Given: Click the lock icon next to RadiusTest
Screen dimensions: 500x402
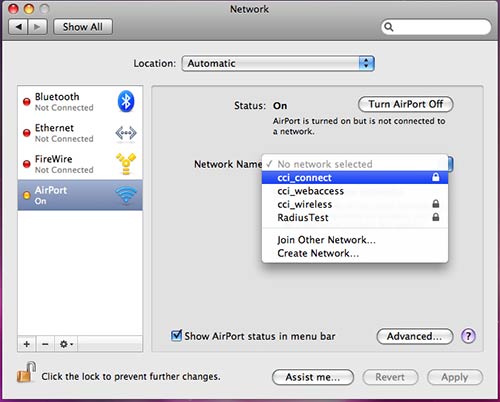Looking at the screenshot, I should point(436,217).
